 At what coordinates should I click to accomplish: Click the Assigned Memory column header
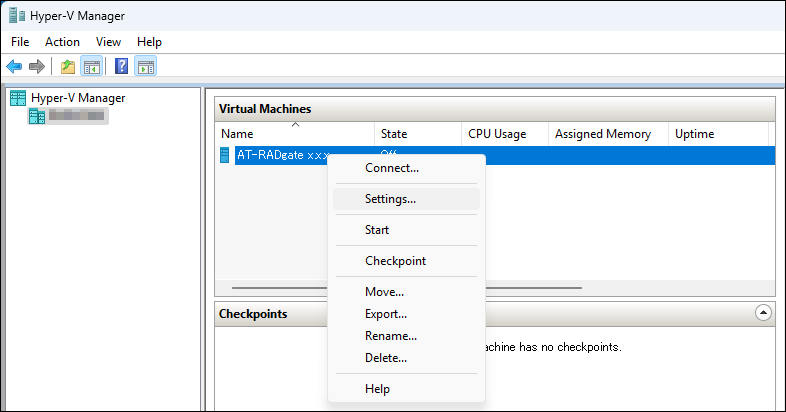click(x=602, y=134)
